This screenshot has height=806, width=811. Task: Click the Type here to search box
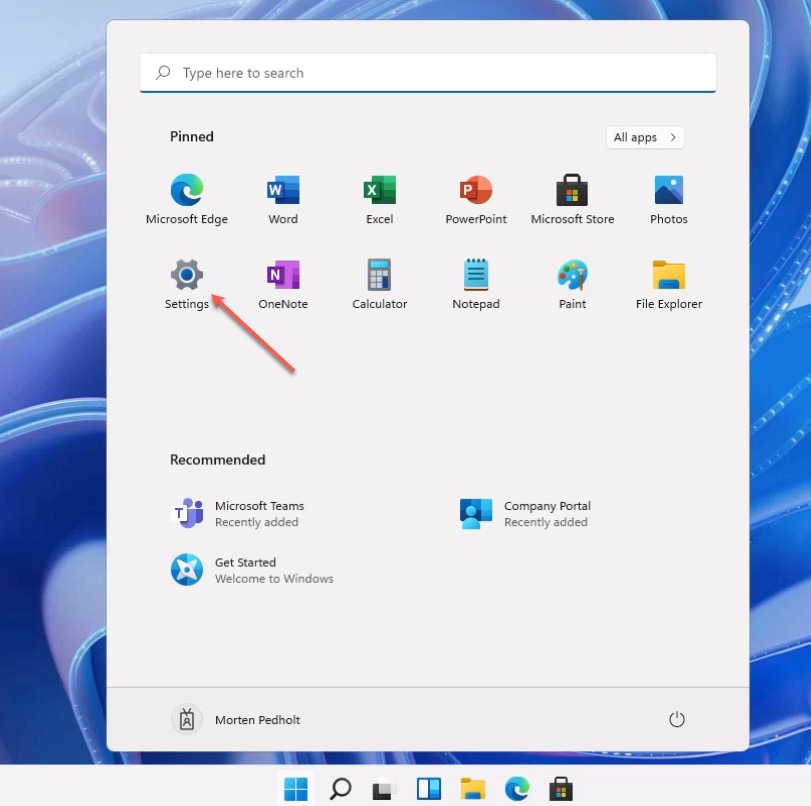click(x=428, y=73)
